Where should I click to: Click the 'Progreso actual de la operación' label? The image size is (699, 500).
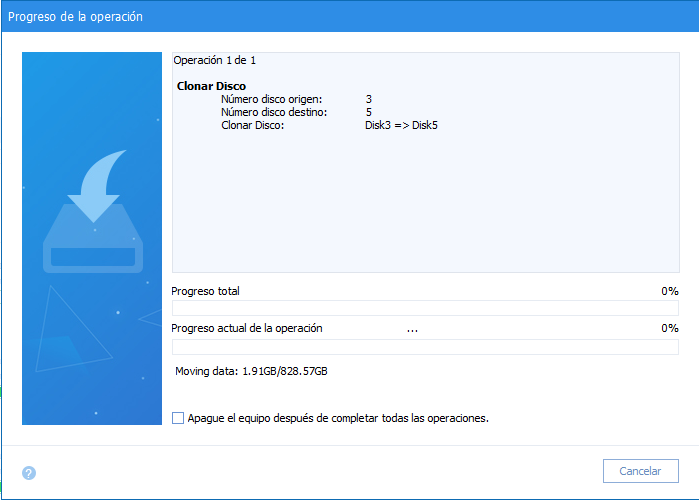click(247, 328)
